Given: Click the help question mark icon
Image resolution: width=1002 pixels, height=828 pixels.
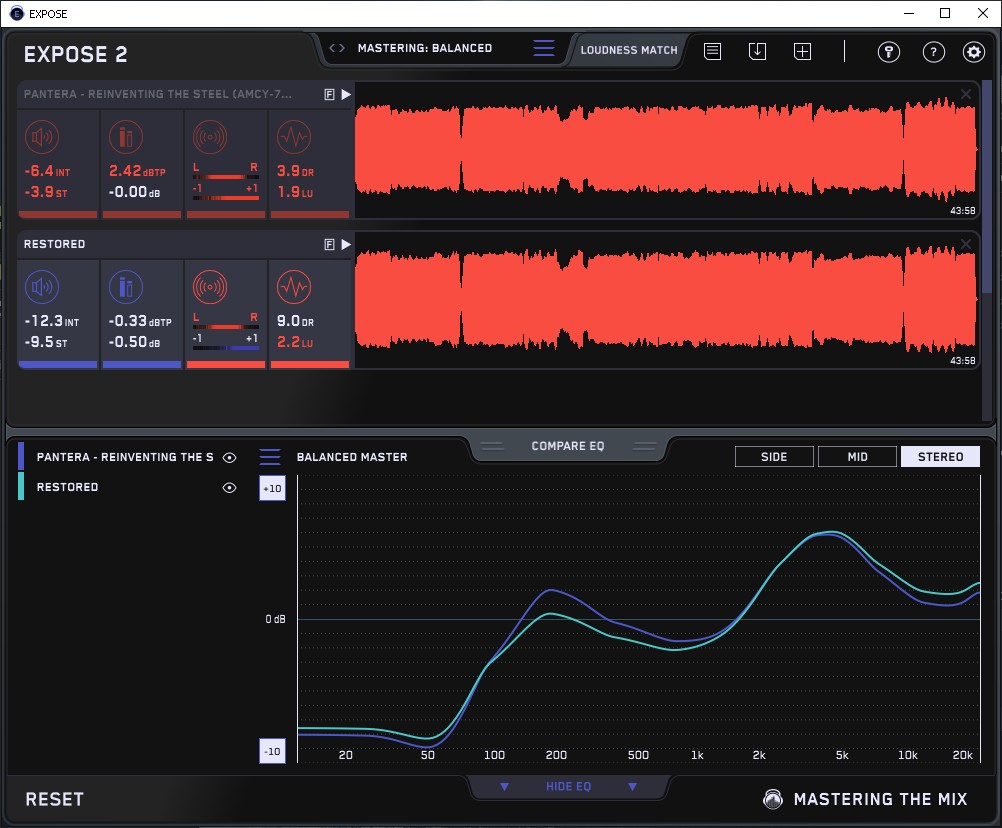Looking at the screenshot, I should point(933,52).
